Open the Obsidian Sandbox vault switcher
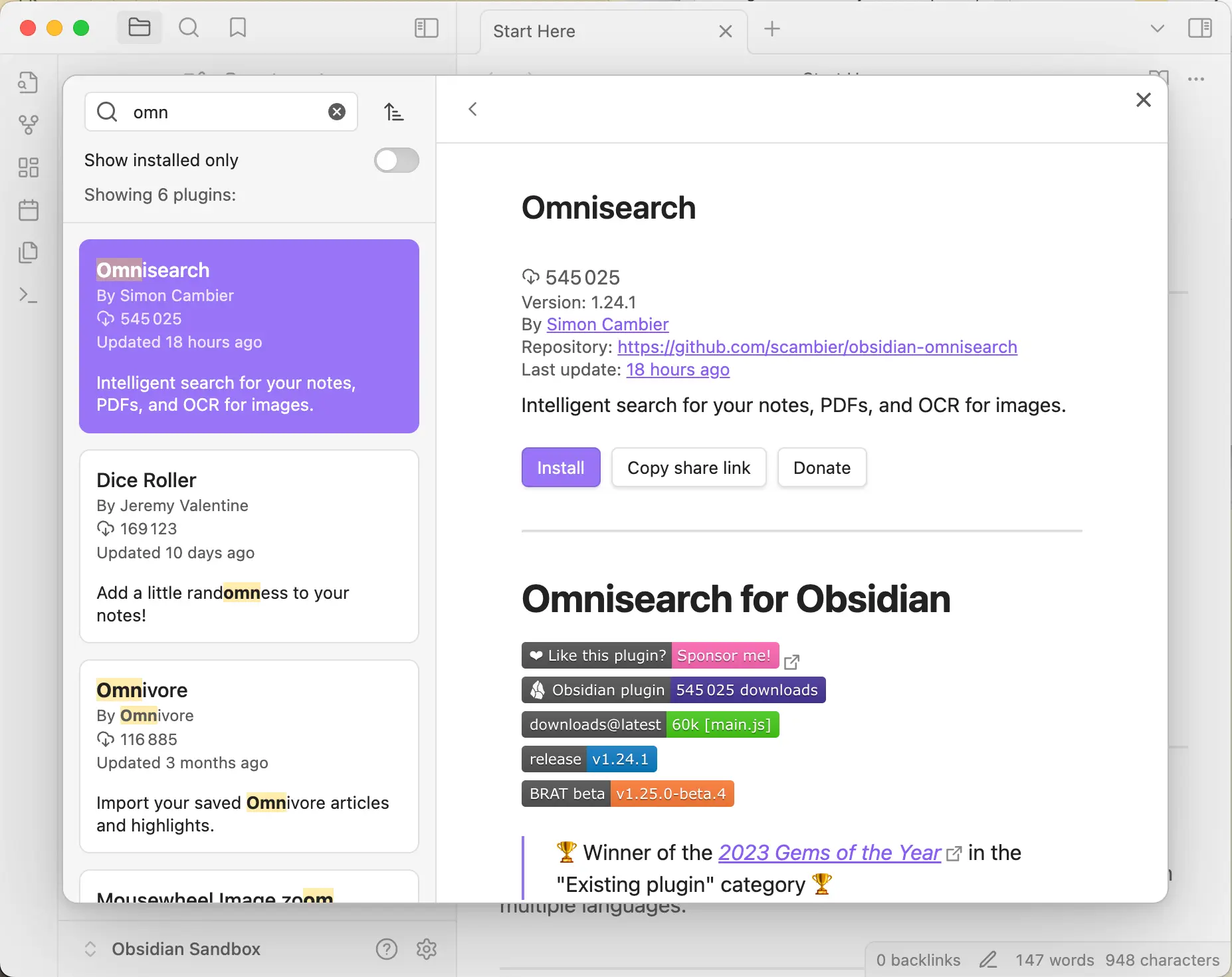 pyautogui.click(x=173, y=949)
